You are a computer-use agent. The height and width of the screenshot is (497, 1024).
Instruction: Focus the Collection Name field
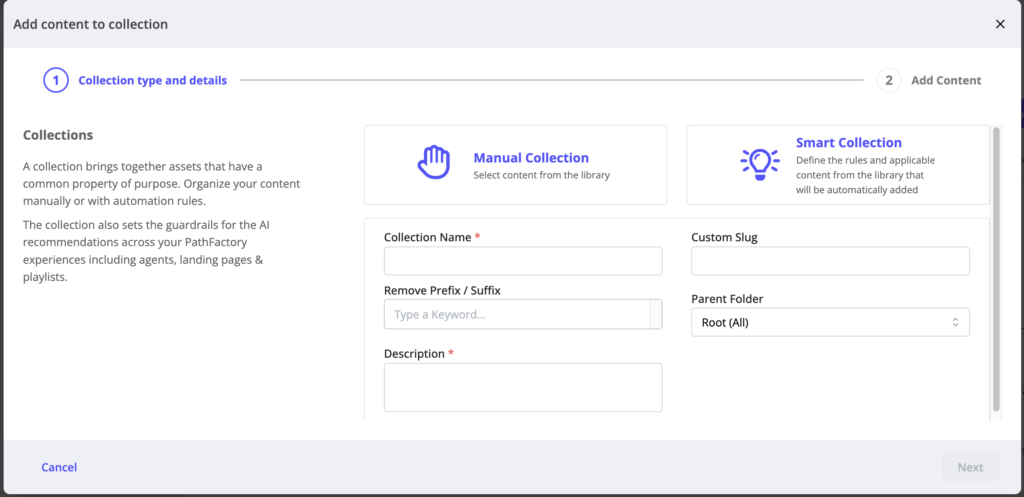(x=523, y=261)
